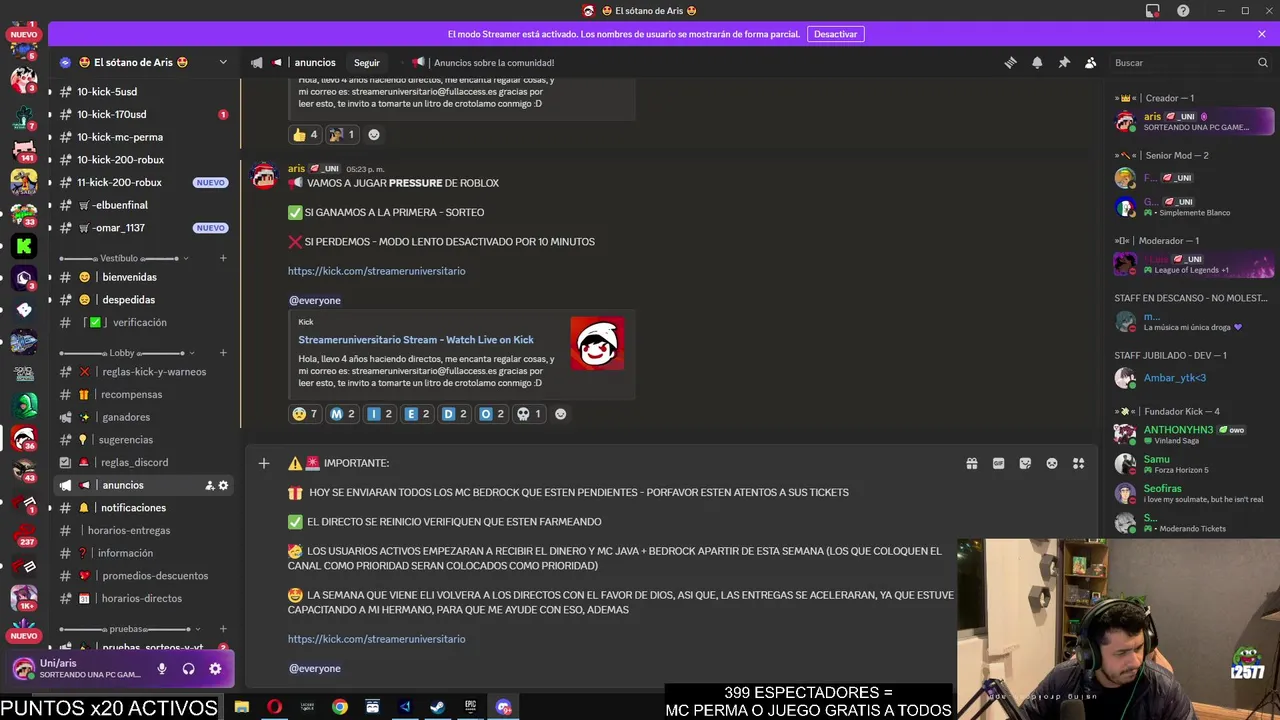Screen dimensions: 1280x720
Task: Open the sugerencias channel
Action: pyautogui.click(x=143, y=440)
